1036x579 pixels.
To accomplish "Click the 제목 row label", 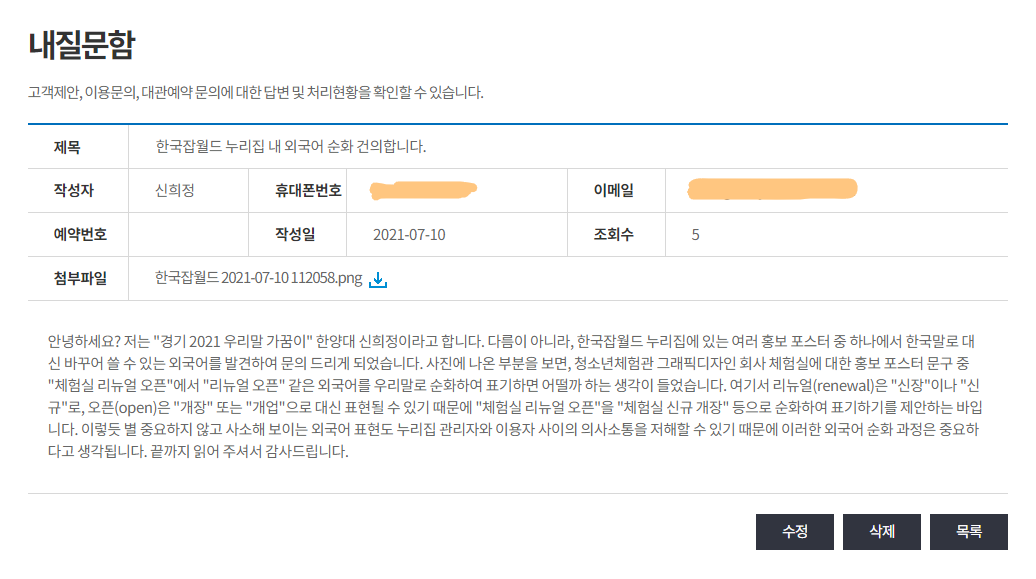I will [x=67, y=147].
